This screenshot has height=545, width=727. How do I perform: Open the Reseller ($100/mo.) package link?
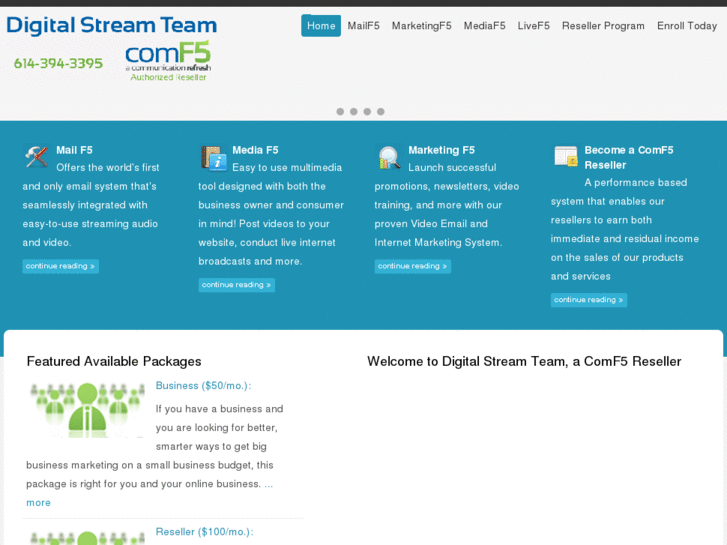click(x=204, y=532)
